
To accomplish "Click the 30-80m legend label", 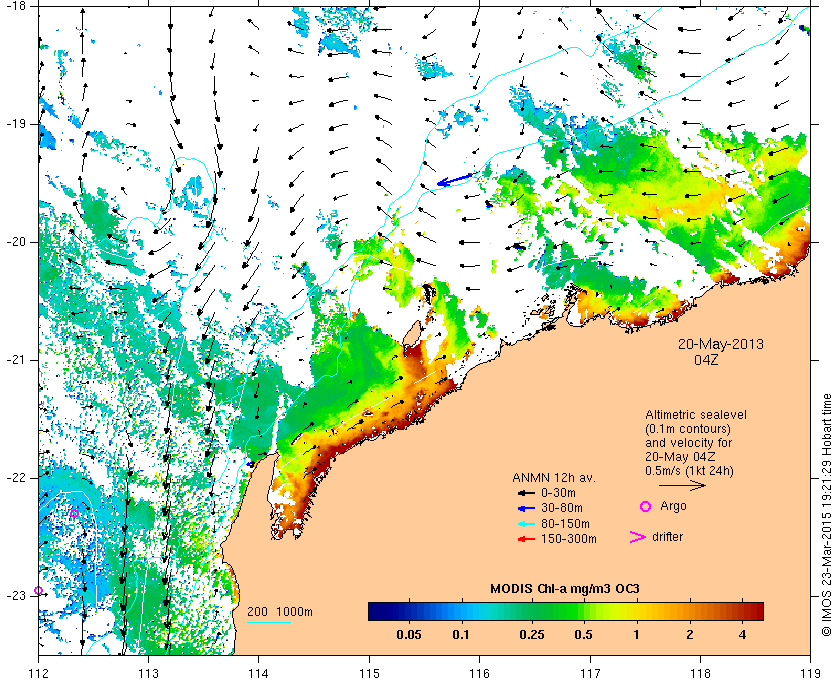I will click(561, 508).
